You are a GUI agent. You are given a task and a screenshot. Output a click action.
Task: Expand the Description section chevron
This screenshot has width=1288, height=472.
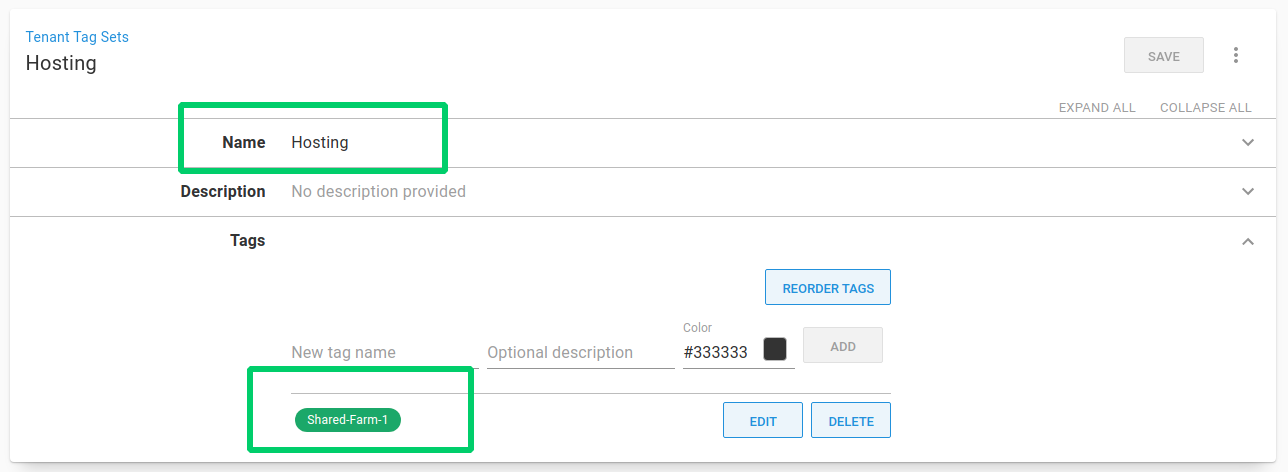pyautogui.click(x=1247, y=191)
